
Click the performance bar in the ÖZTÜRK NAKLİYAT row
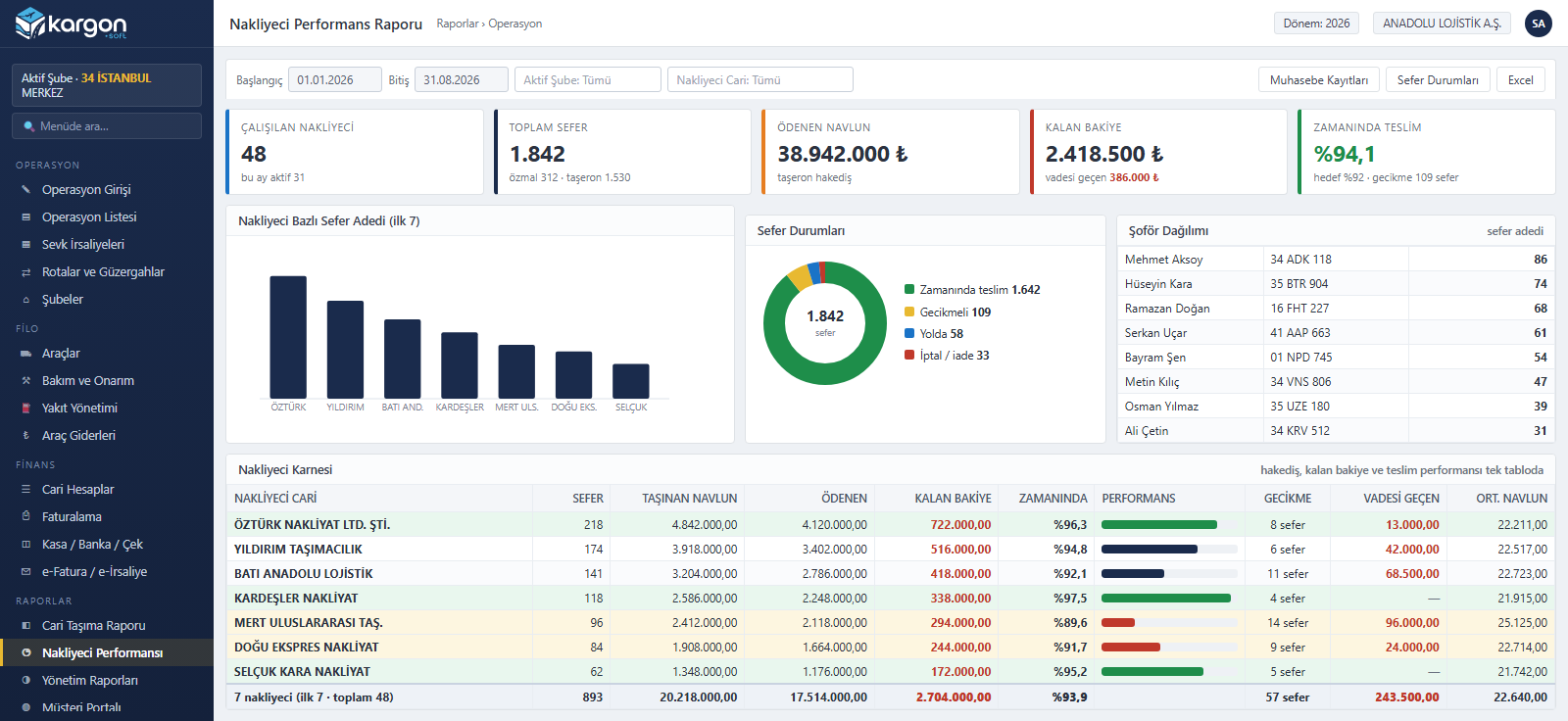(1159, 525)
